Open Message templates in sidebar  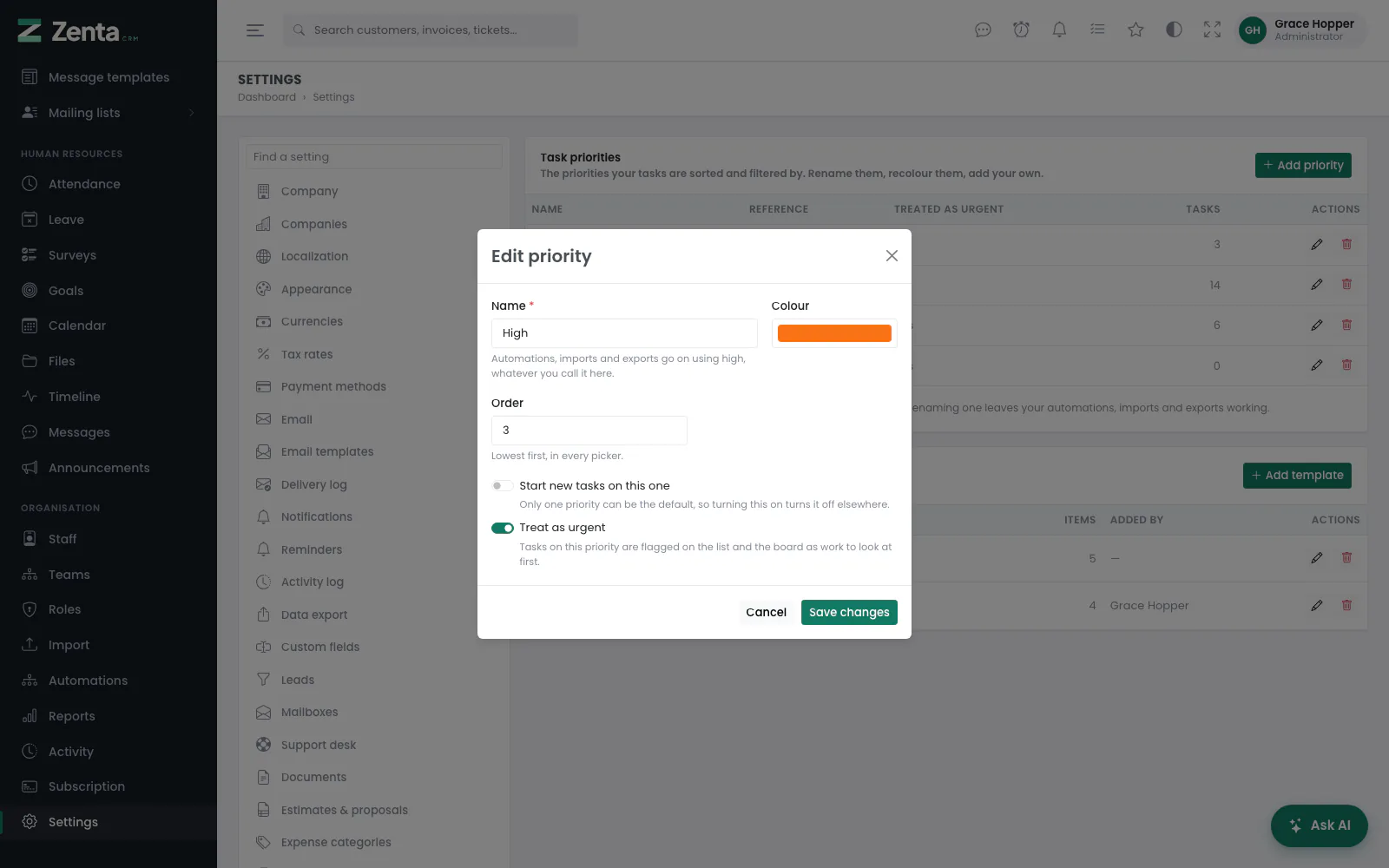pyautogui.click(x=109, y=77)
